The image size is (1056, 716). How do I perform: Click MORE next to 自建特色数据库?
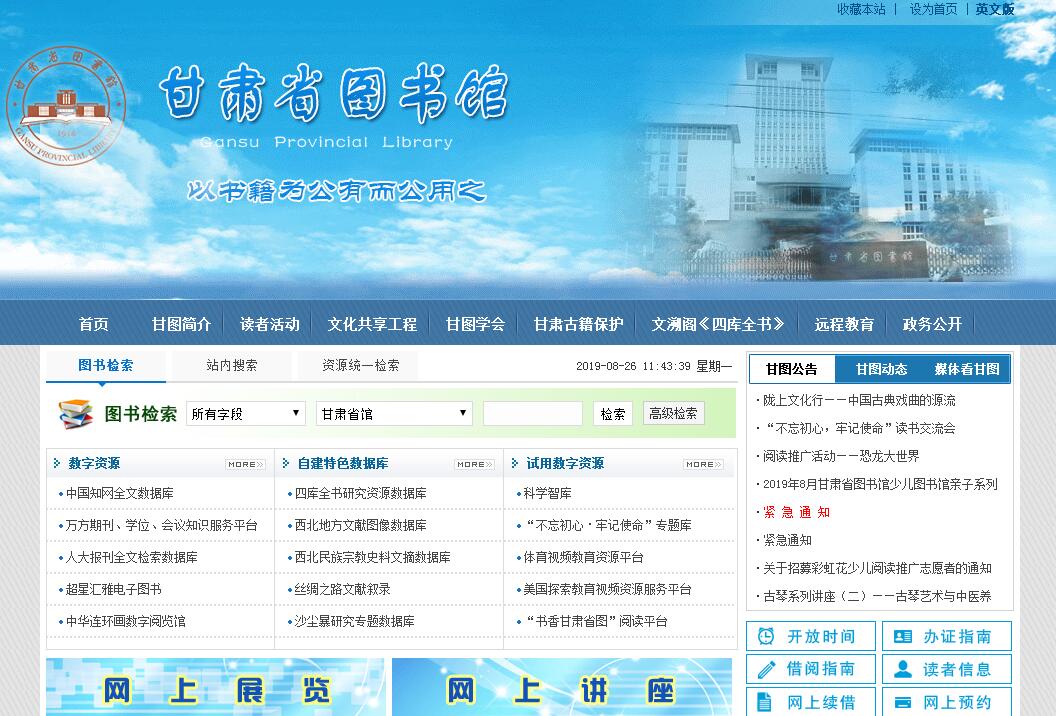(x=474, y=464)
